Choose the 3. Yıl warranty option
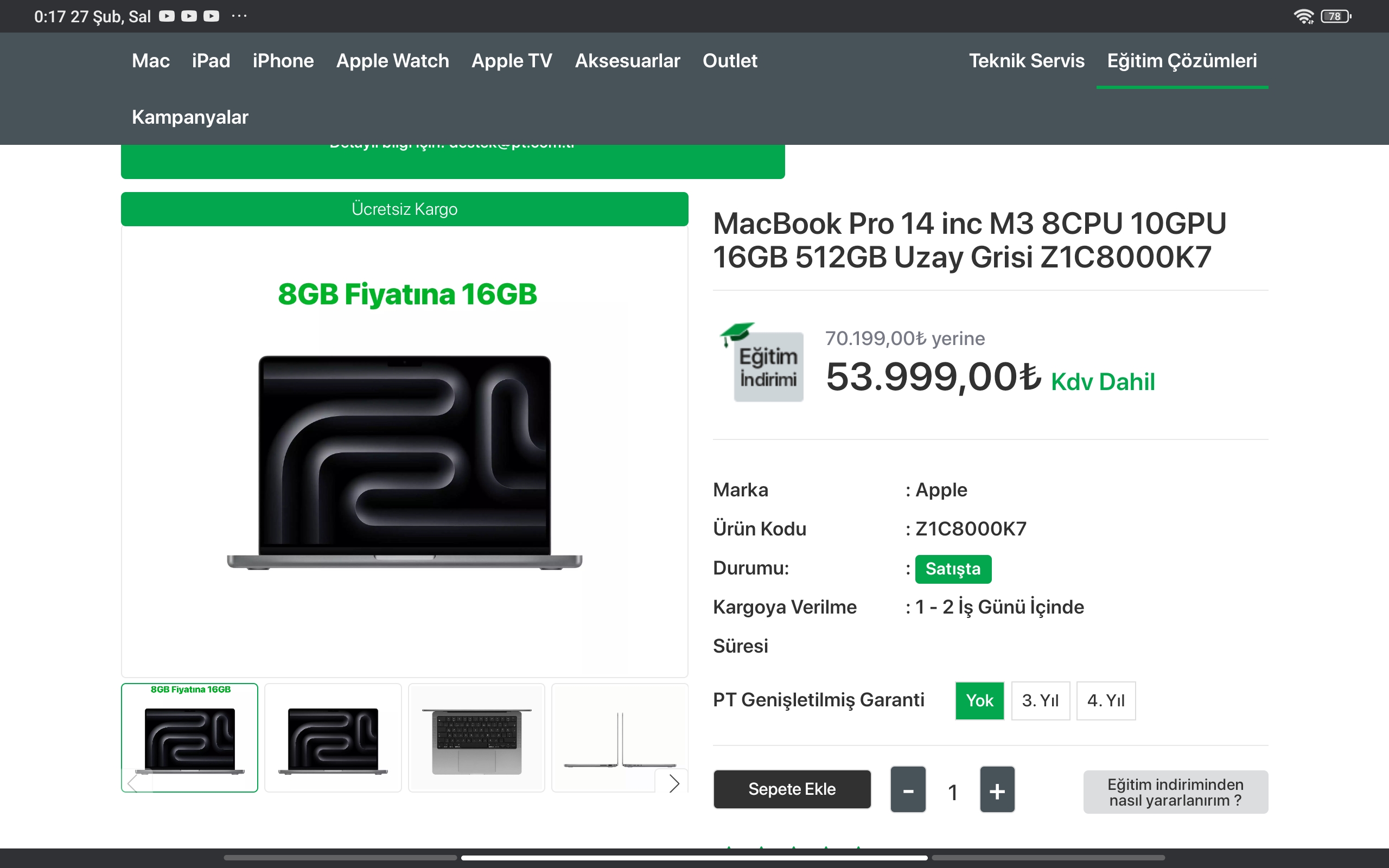Viewport: 1389px width, 868px height. pyautogui.click(x=1040, y=700)
